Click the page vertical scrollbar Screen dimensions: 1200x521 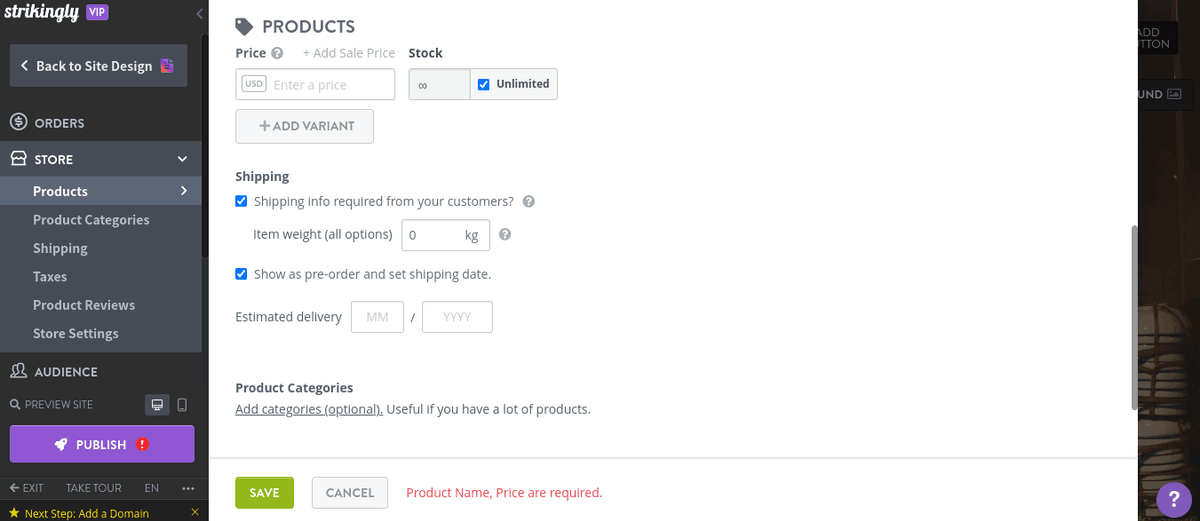point(1133,315)
